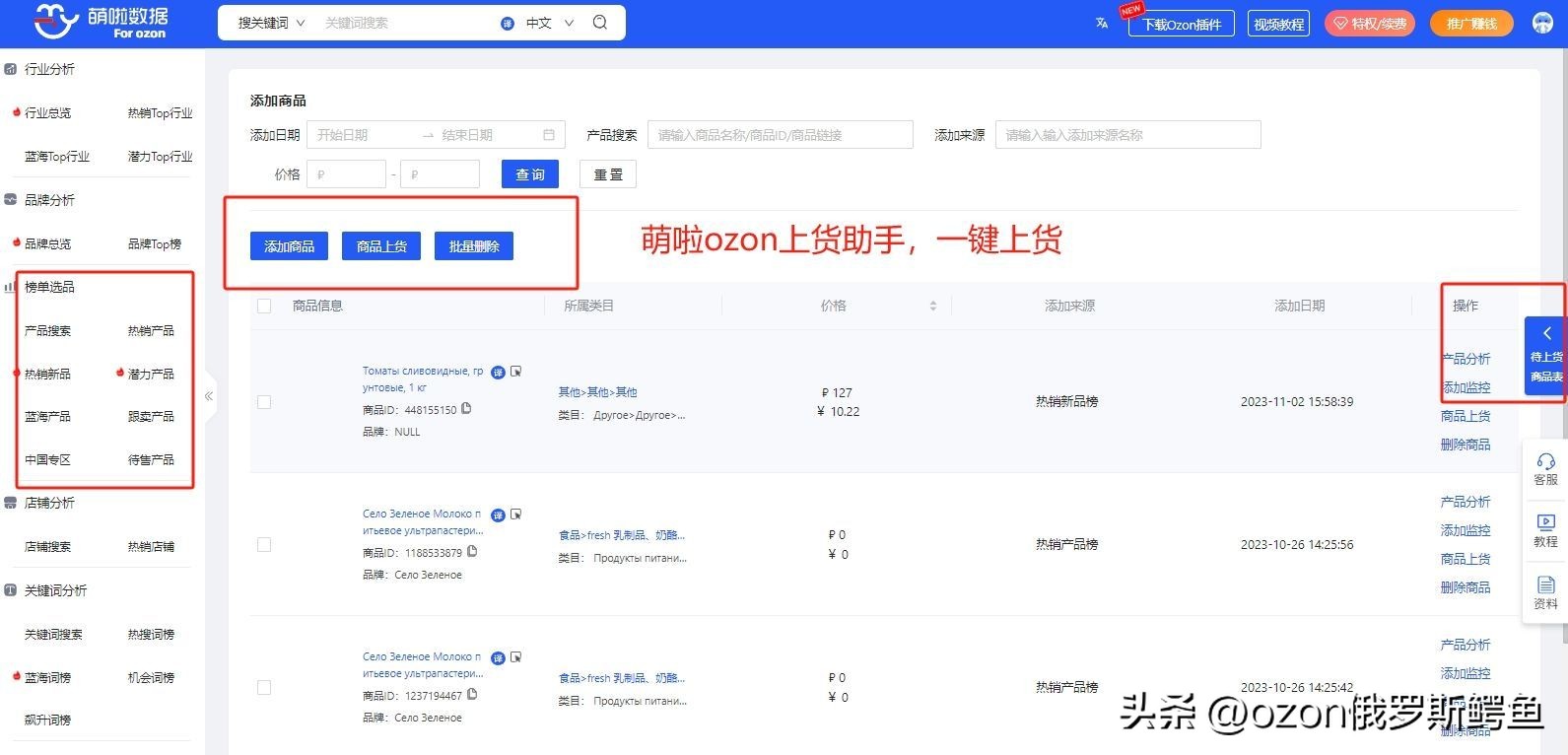Collapse the left sidebar with the double-arrow handle
This screenshot has height=755, width=1568.
(x=209, y=396)
